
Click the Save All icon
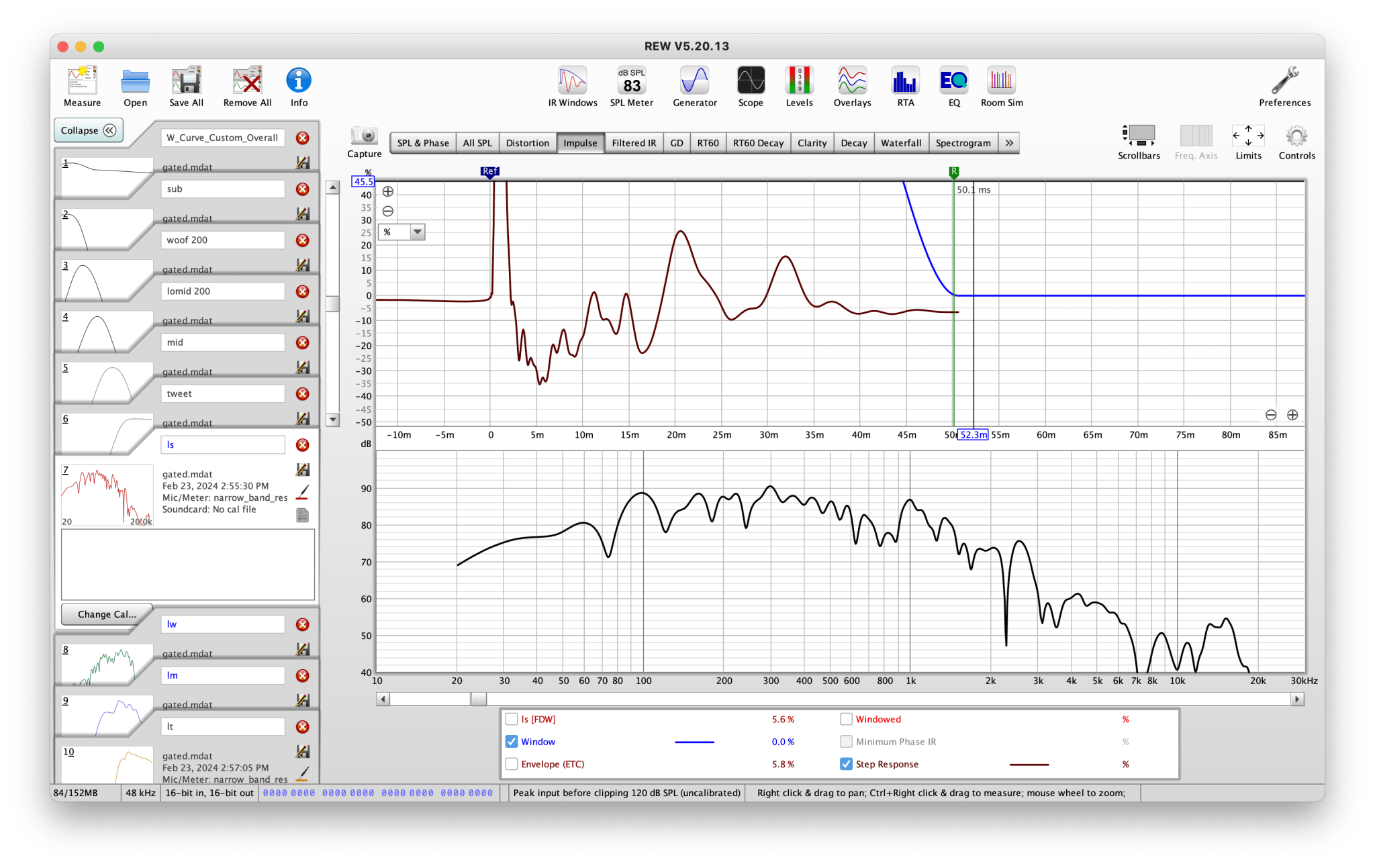tap(186, 86)
